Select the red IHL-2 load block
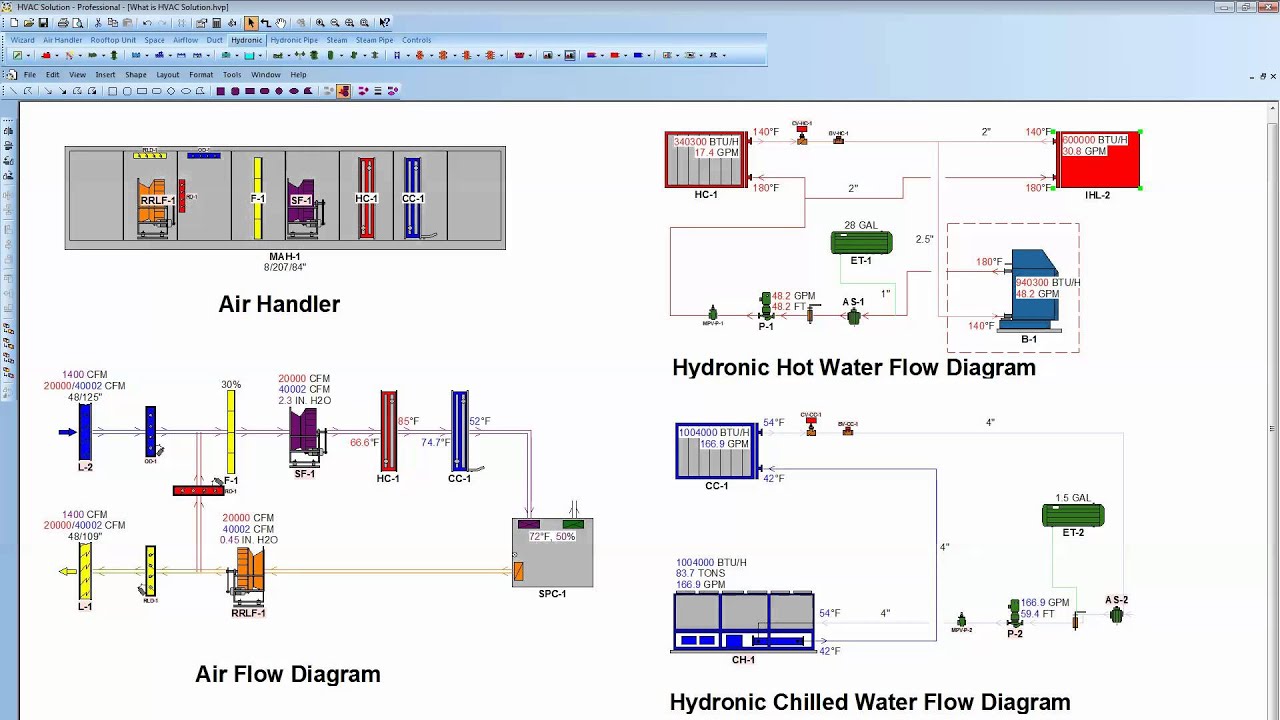The width and height of the screenshot is (1280, 720). 1099,159
